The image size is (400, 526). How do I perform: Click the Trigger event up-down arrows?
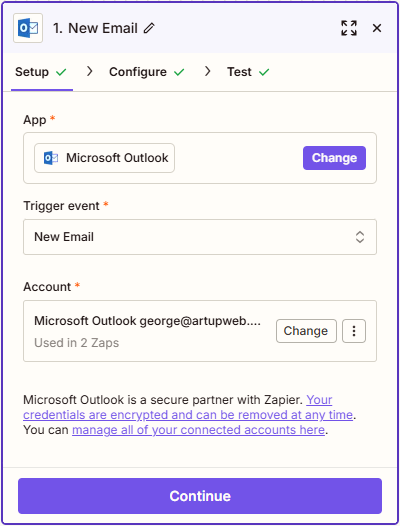(x=360, y=237)
